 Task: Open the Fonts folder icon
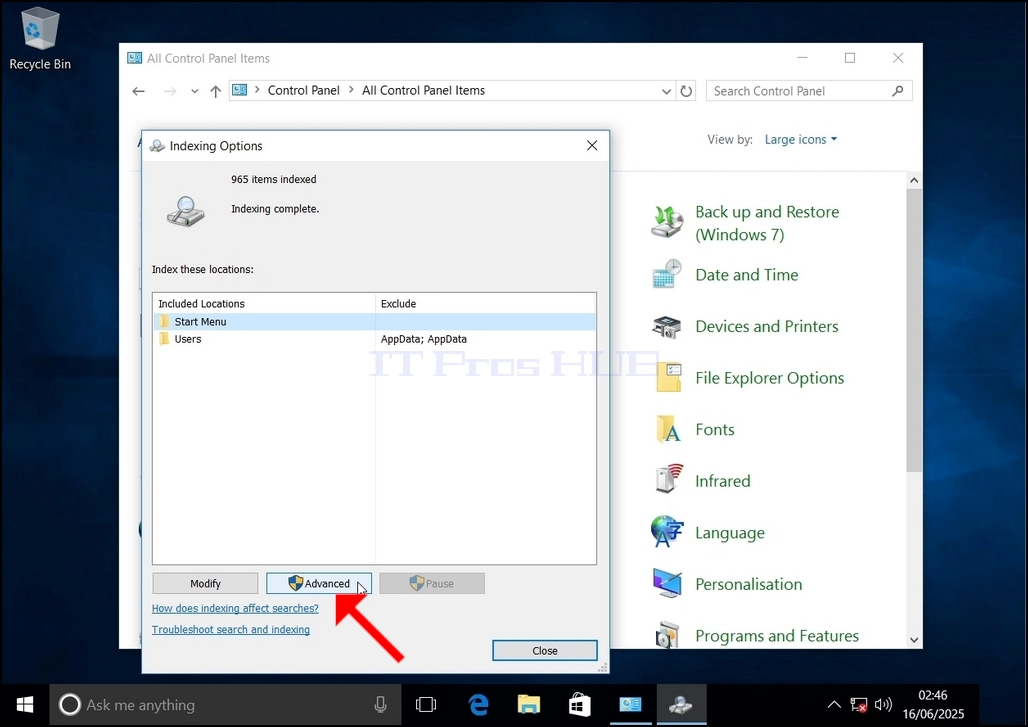(x=668, y=429)
